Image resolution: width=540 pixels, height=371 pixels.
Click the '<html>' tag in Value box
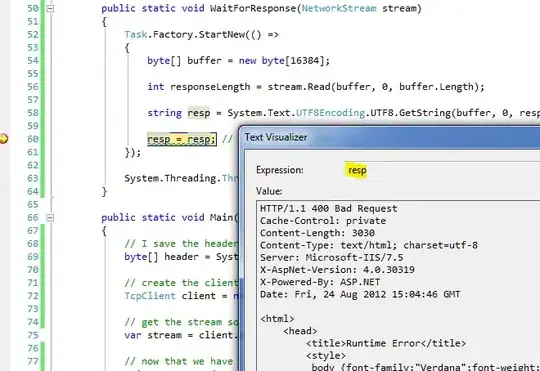277,319
